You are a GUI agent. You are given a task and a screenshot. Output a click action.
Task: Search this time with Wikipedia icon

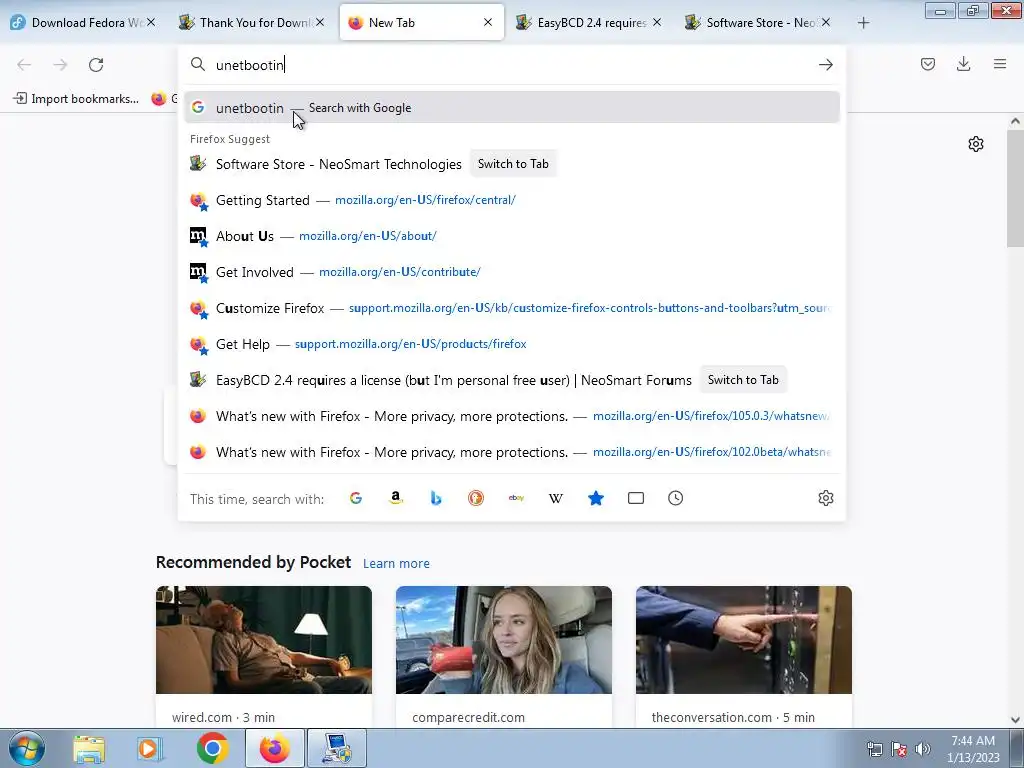tap(556, 498)
